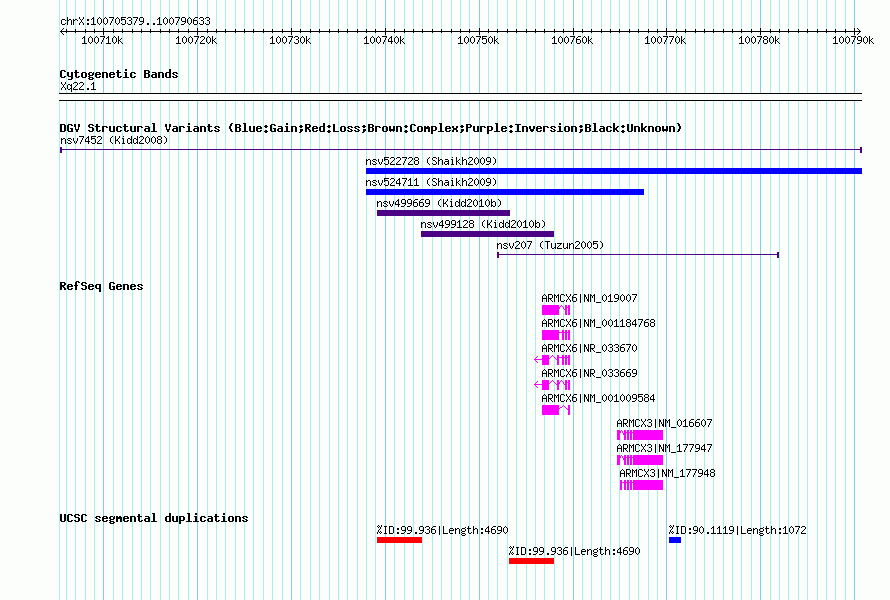This screenshot has width=890, height=600.
Task: Click the 100780k ruler position
Action: coord(759,40)
